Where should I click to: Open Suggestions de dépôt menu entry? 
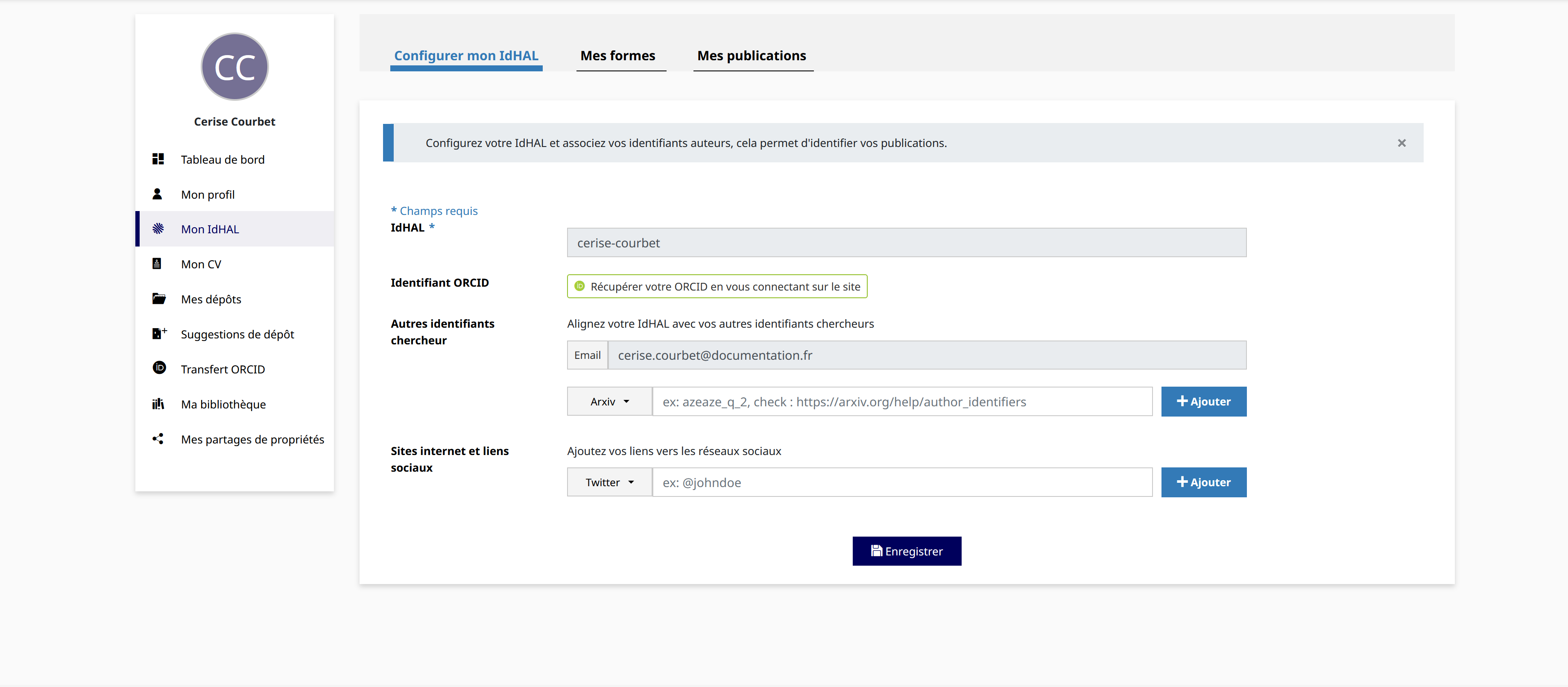(235, 334)
